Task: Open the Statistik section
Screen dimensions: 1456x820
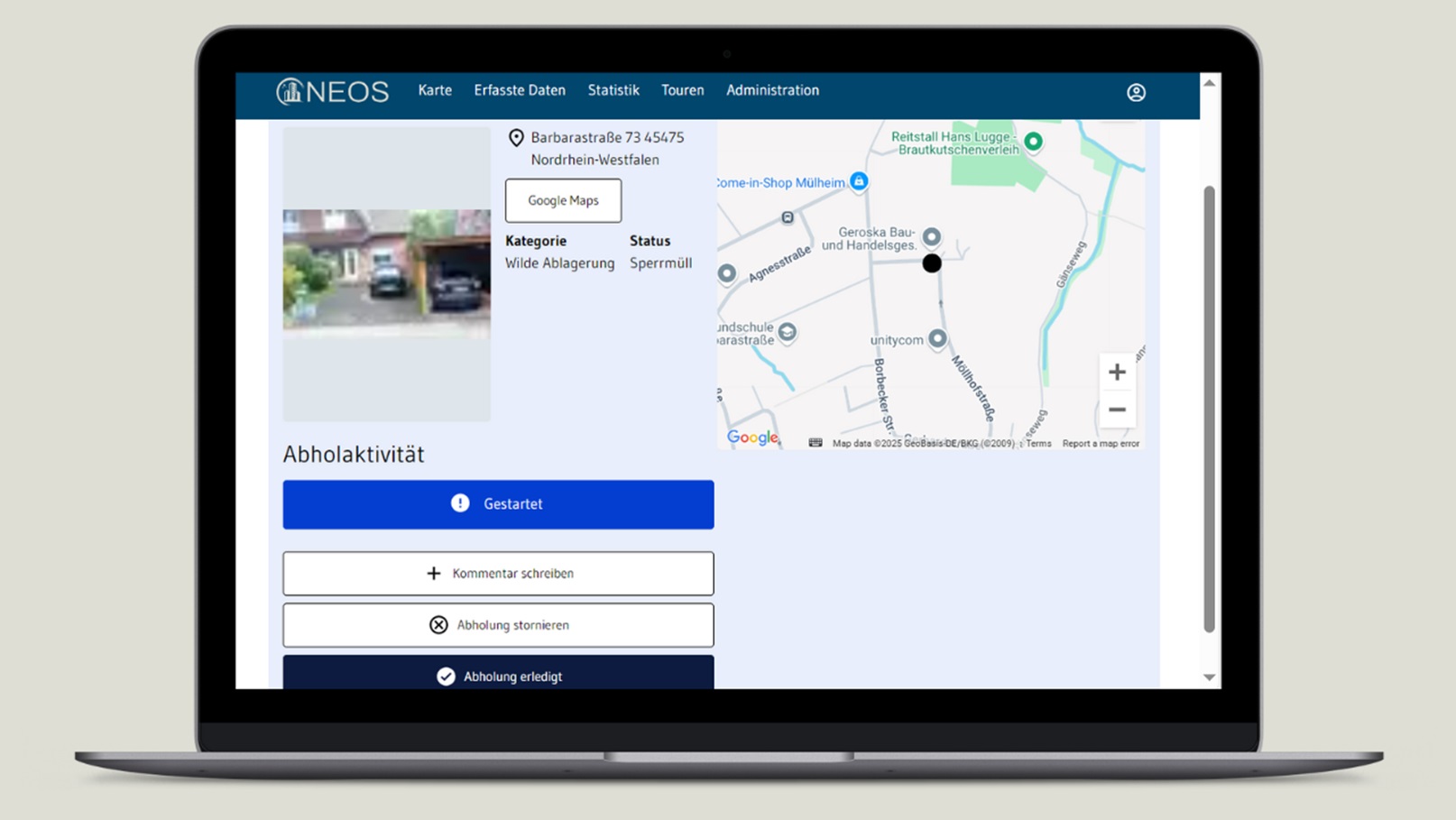Action: coord(613,90)
